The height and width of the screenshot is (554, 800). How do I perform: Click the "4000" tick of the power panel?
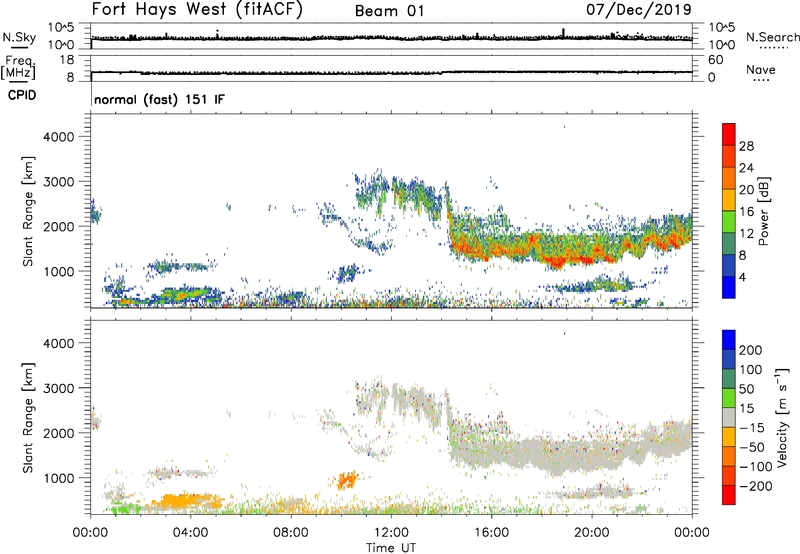(x=59, y=137)
